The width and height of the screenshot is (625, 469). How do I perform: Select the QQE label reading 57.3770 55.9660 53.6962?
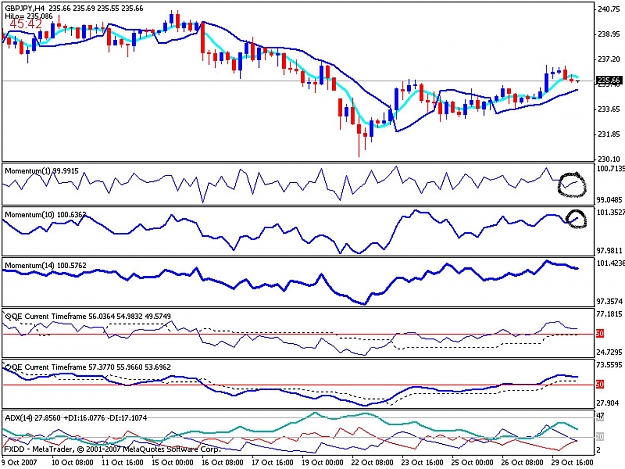[88, 367]
